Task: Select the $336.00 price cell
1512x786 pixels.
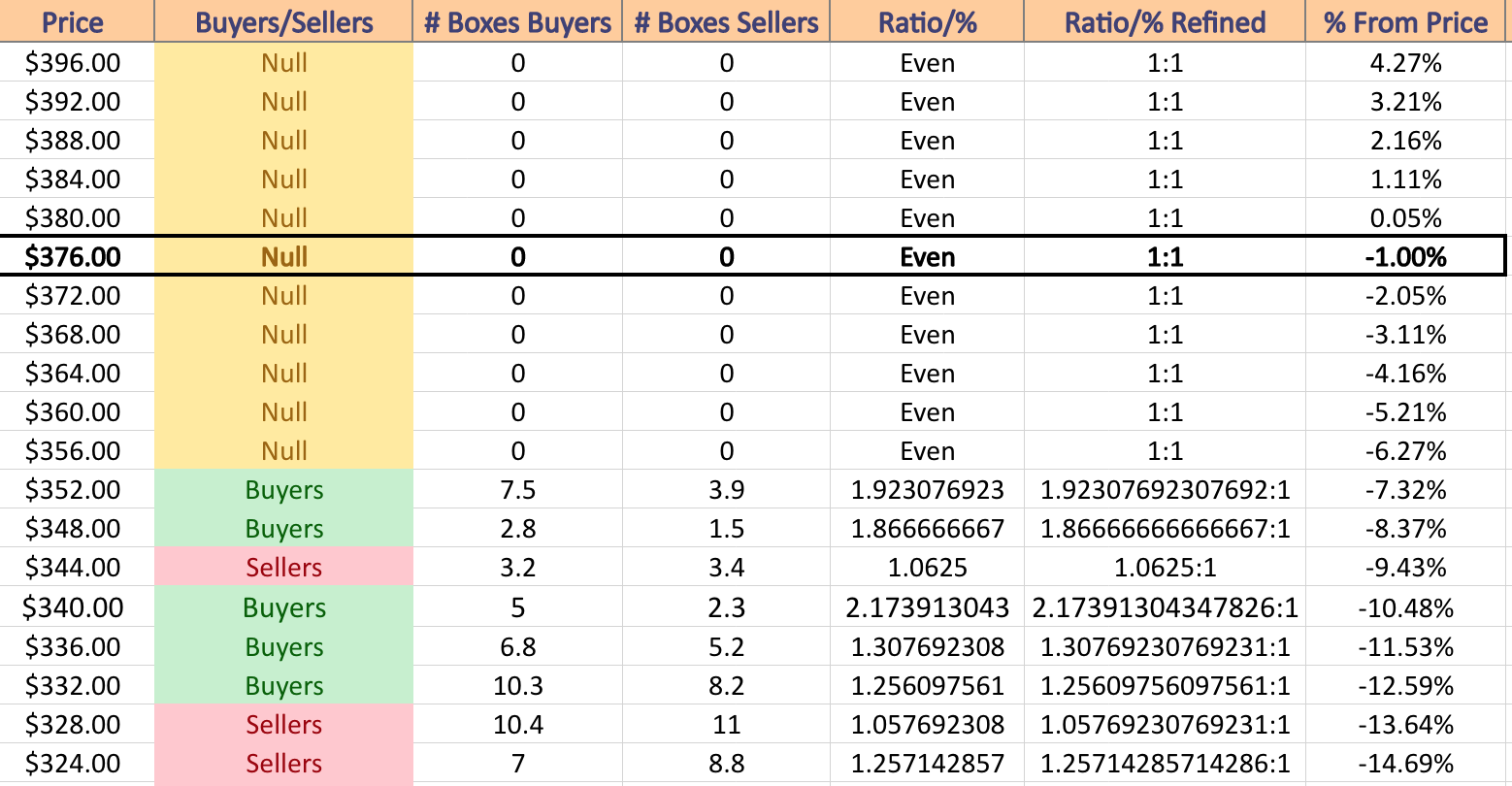Action: tap(77, 647)
